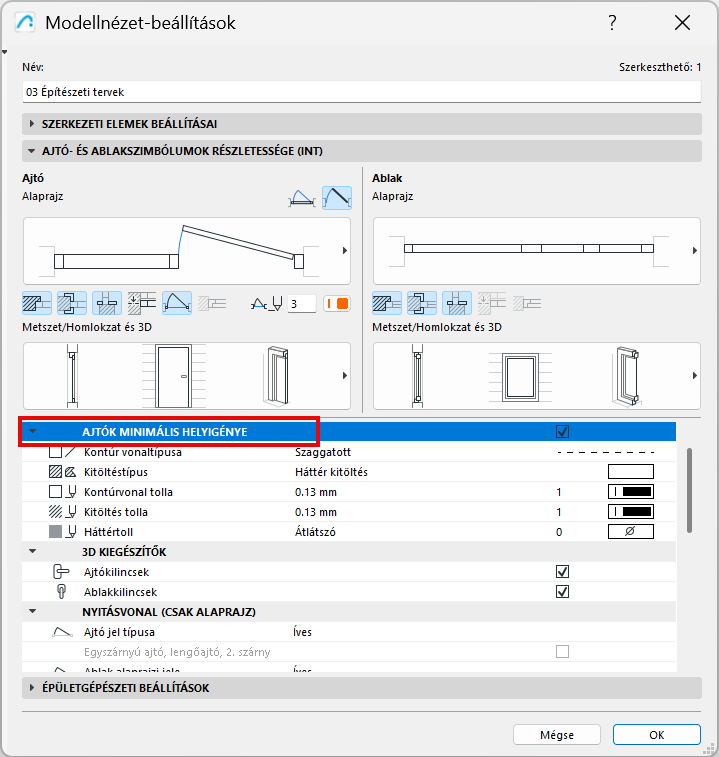Click the Ajtókilincsek door handle icon
Image resolution: width=719 pixels, height=757 pixels.
[x=61, y=572]
